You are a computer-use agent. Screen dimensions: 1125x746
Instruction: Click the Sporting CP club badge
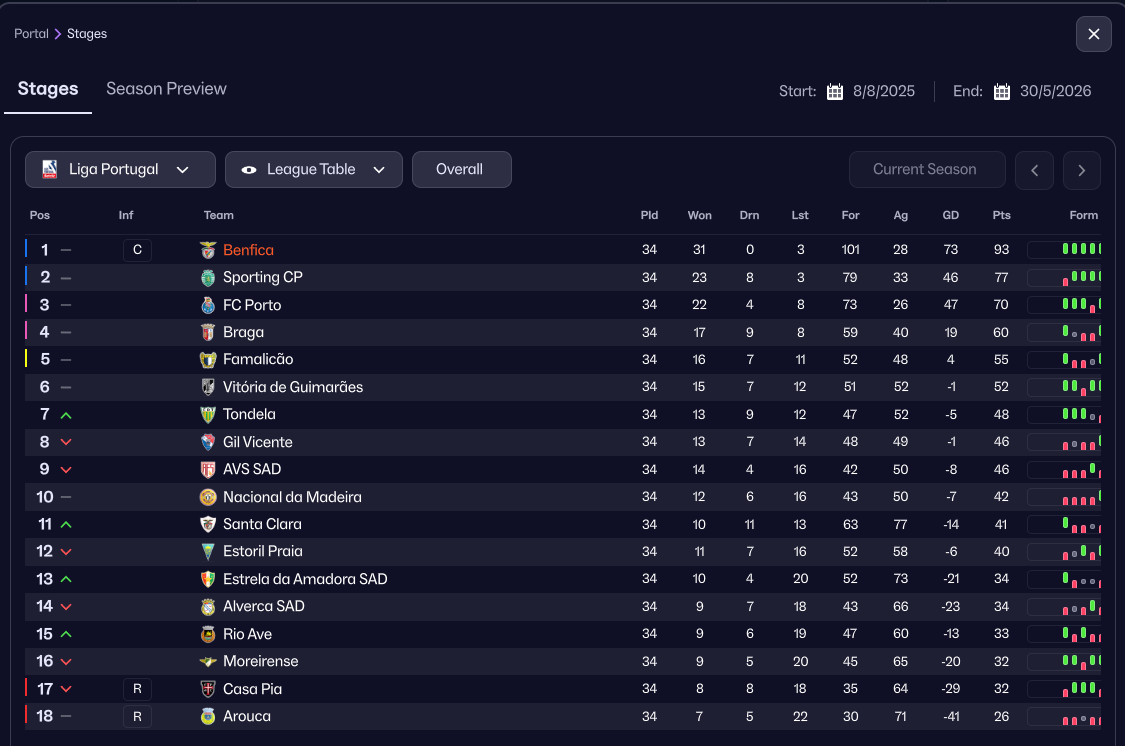[208, 277]
